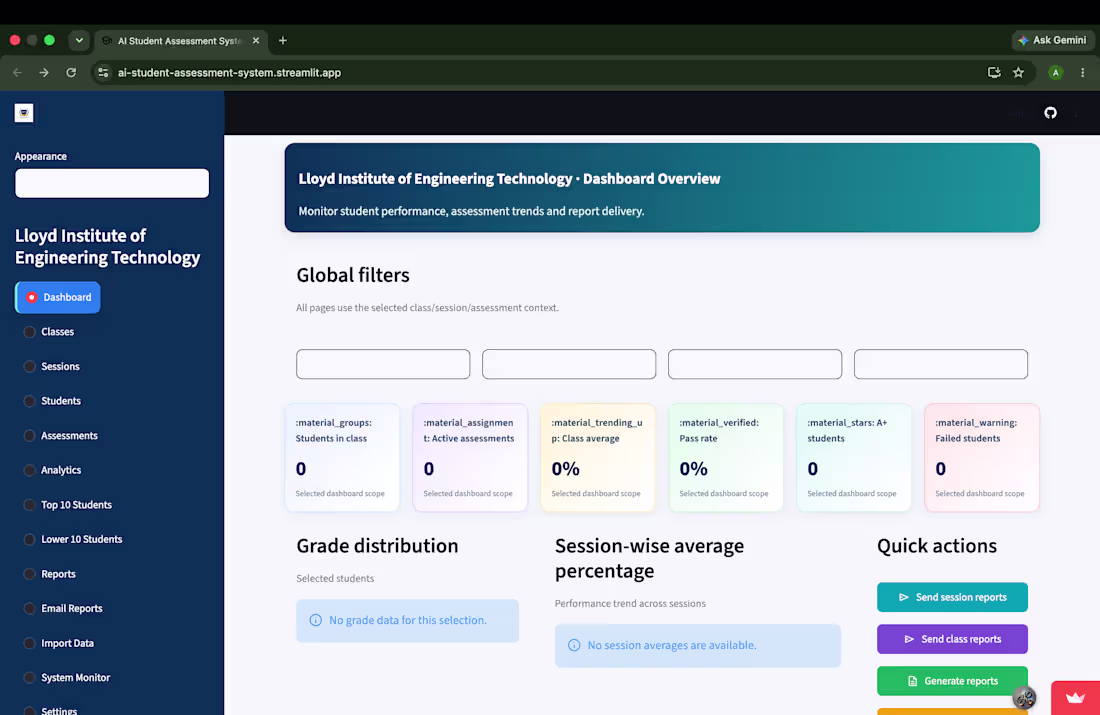Open the Appearance dropdown box
This screenshot has width=1100, height=715.
tap(112, 183)
